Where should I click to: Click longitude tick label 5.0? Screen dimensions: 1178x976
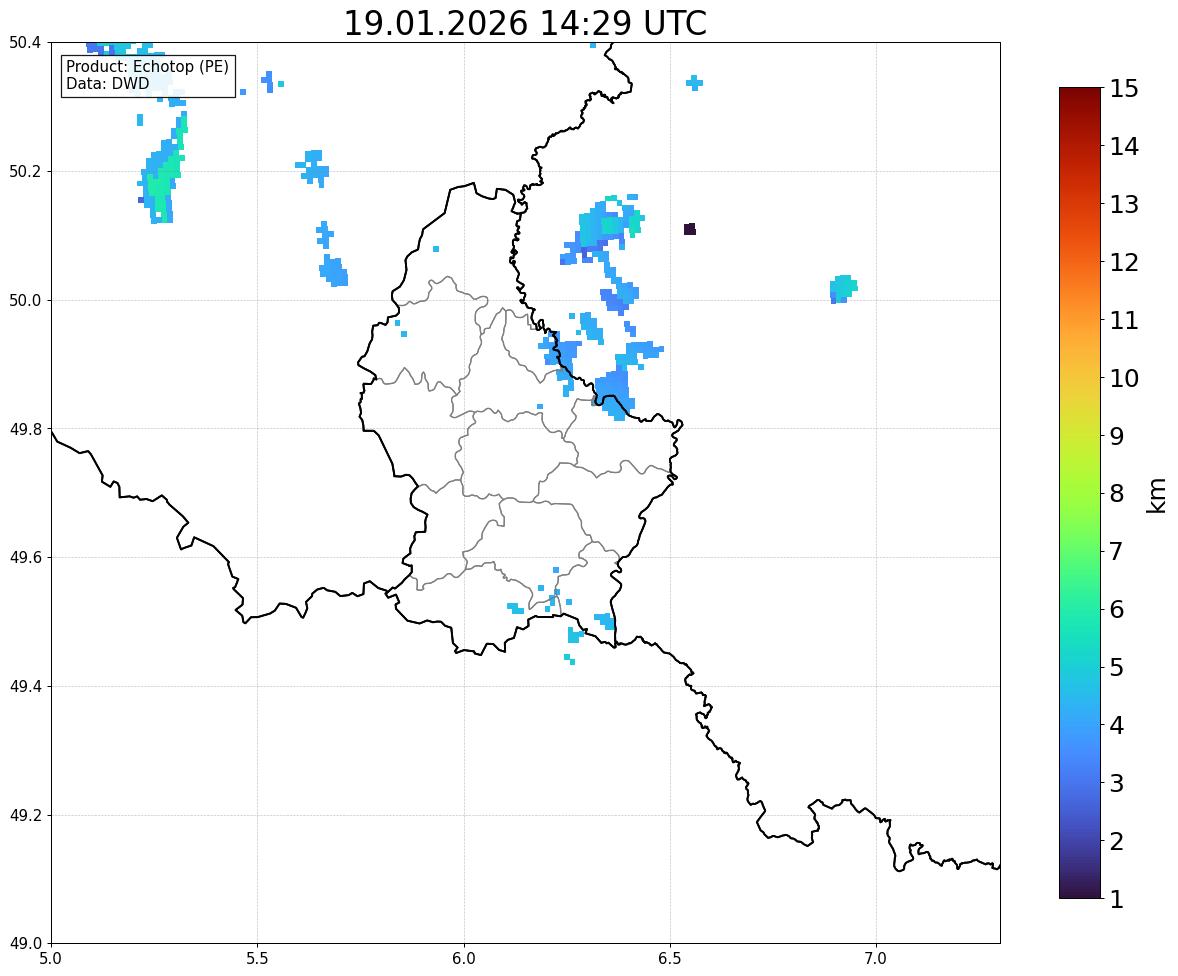click(51, 959)
